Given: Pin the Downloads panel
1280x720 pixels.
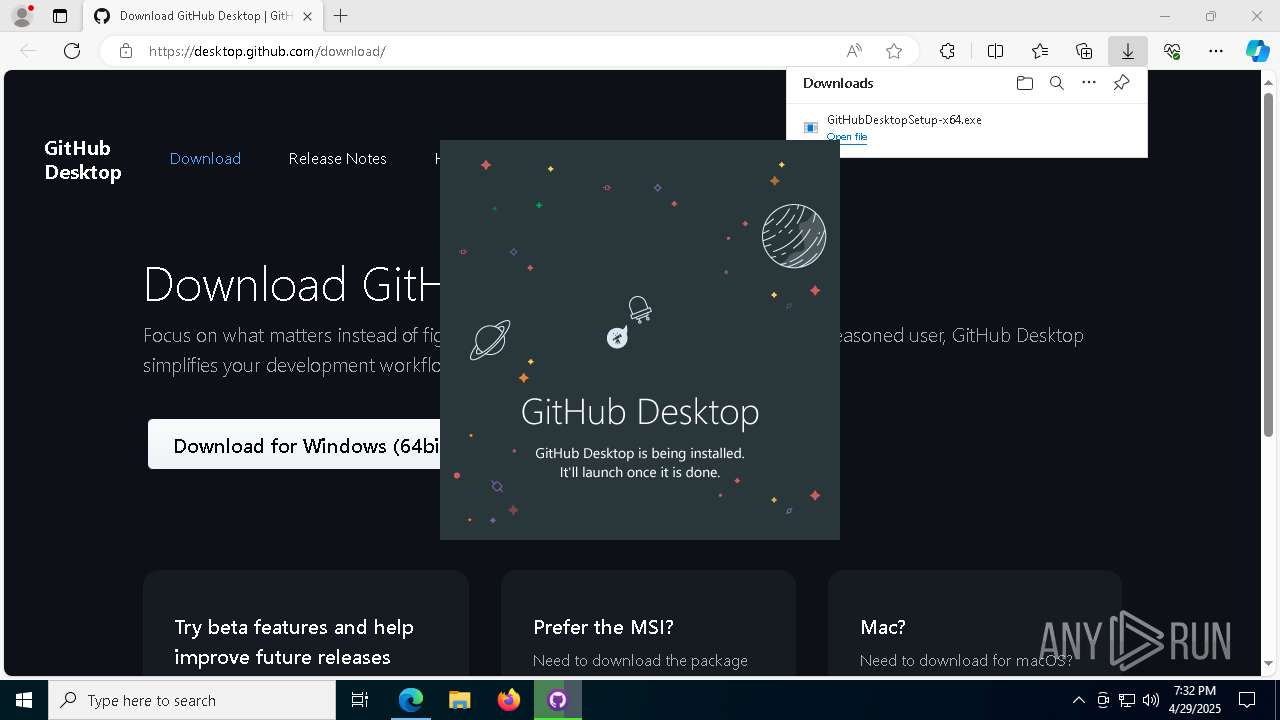Looking at the screenshot, I should (1121, 83).
